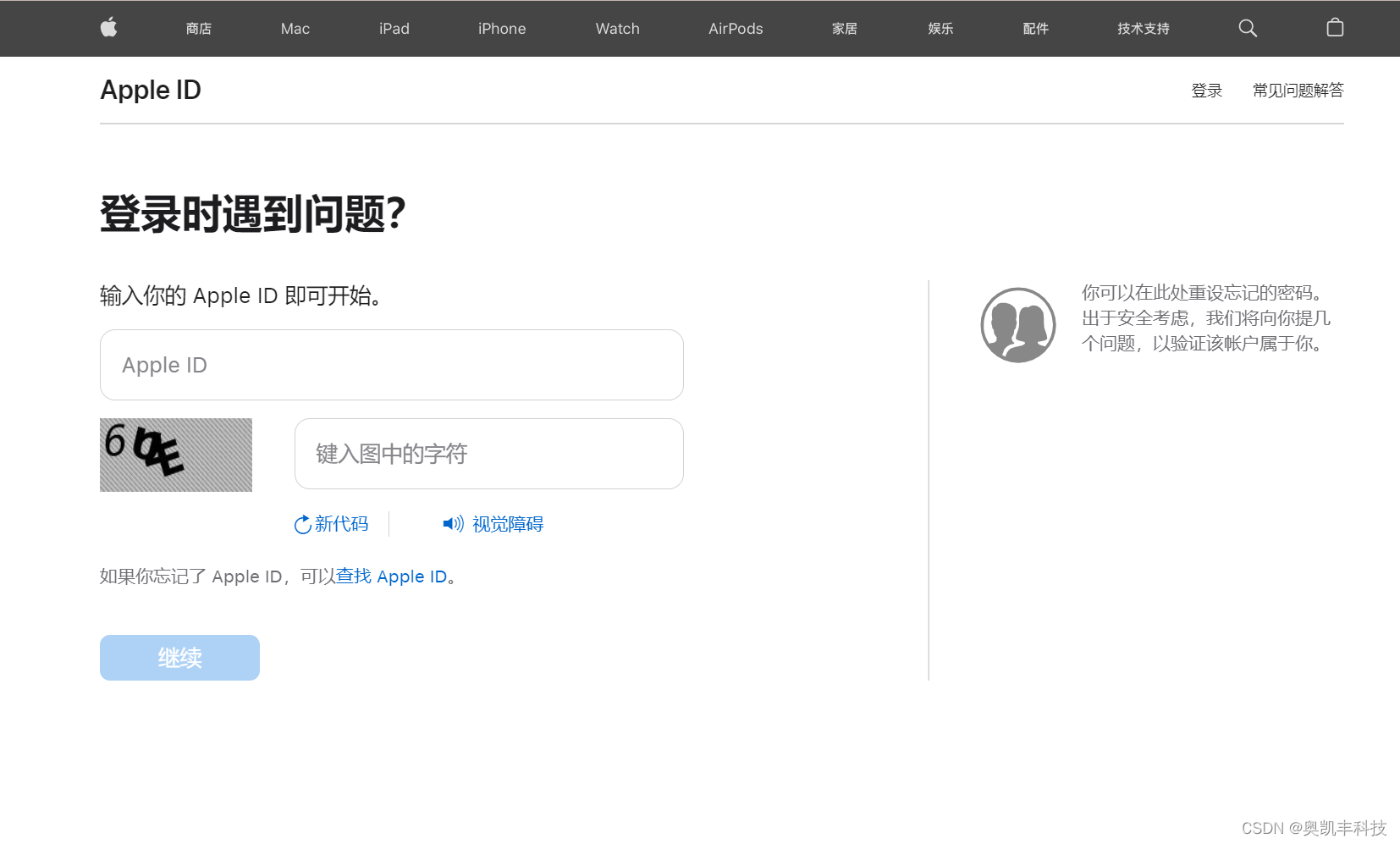
Task: Refresh the captcha with 新代码
Action: click(x=331, y=524)
